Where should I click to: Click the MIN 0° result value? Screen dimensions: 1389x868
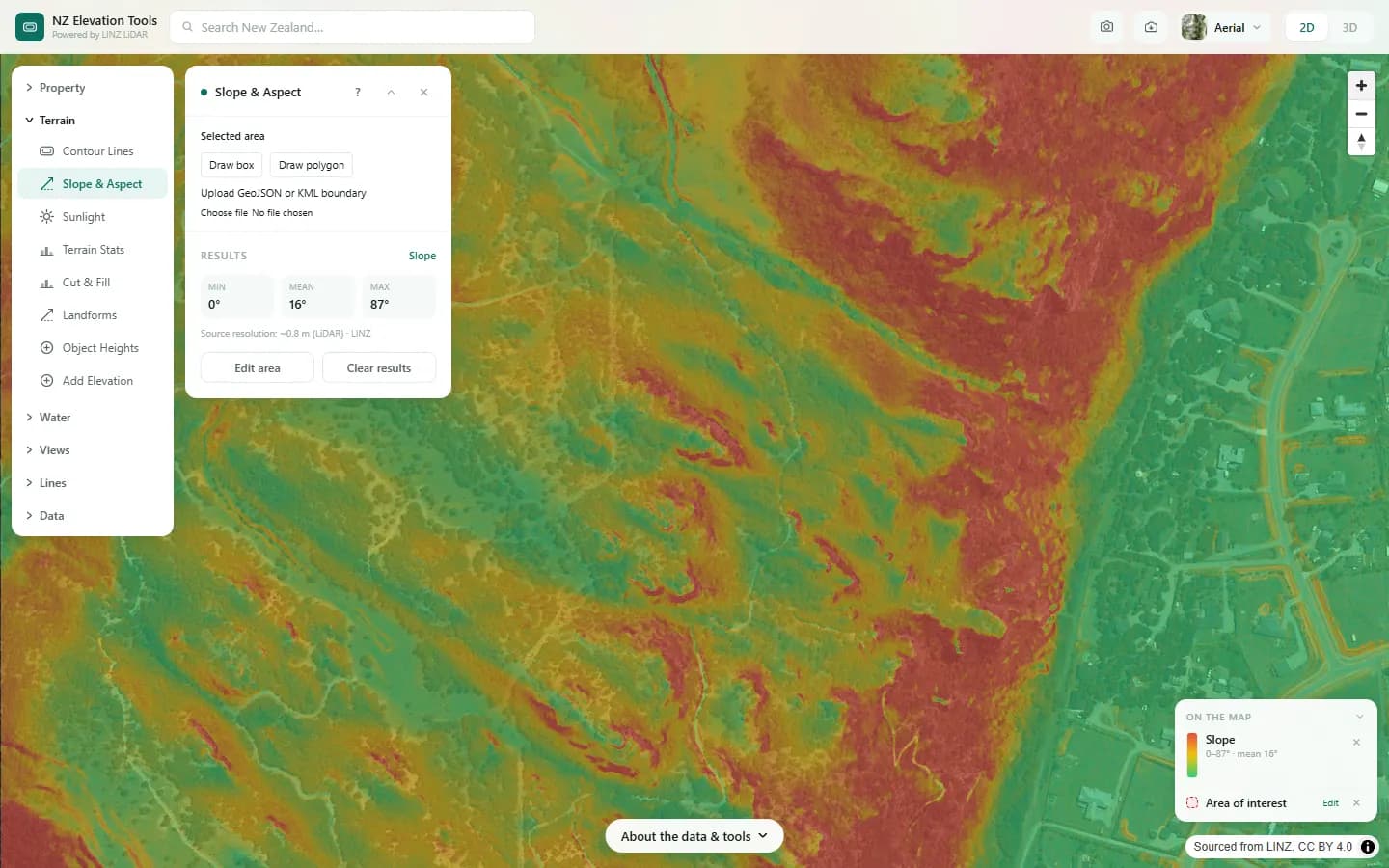tap(237, 297)
